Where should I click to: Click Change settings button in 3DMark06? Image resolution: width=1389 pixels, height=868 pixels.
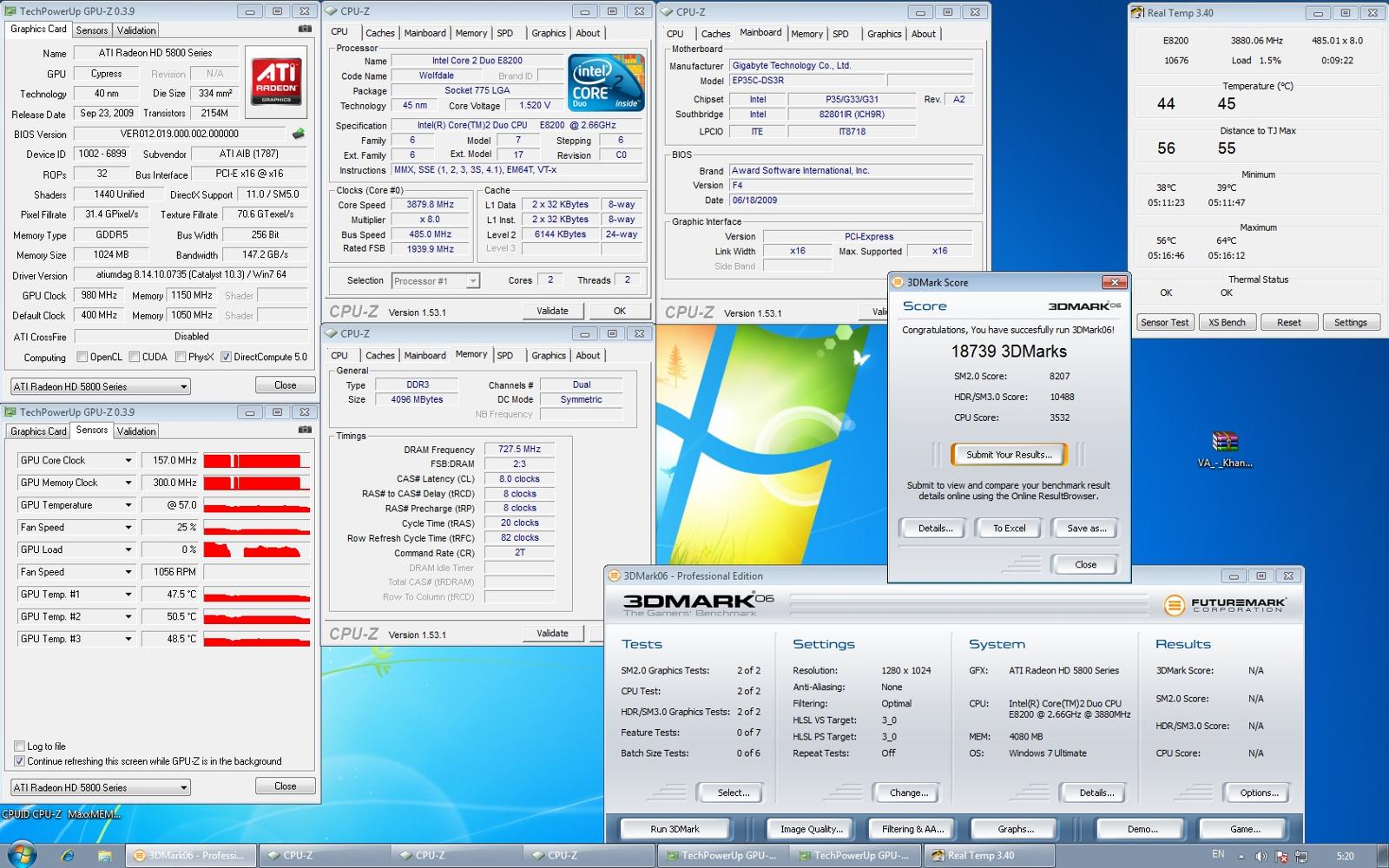point(908,792)
